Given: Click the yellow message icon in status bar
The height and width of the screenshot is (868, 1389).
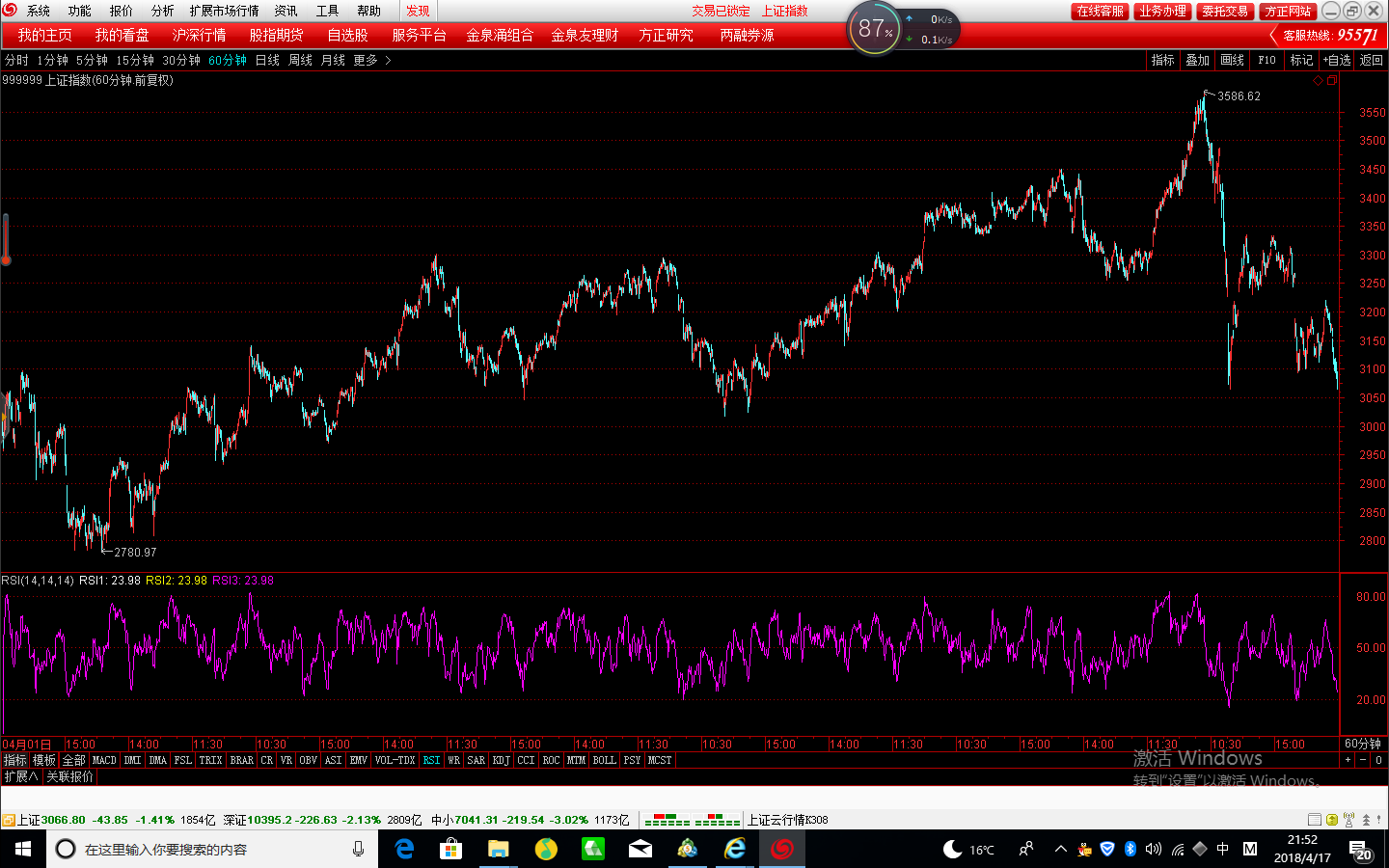Looking at the screenshot, I should coord(1332,820).
